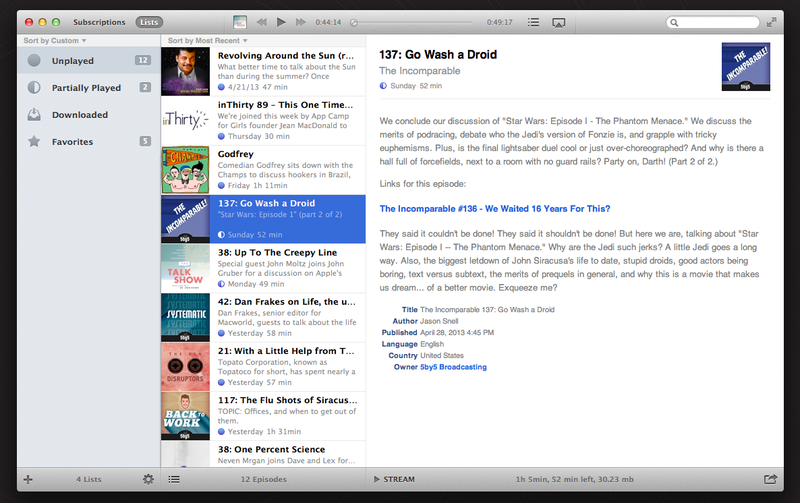Select the Unplayed list
The height and width of the screenshot is (503, 800).
(89, 61)
